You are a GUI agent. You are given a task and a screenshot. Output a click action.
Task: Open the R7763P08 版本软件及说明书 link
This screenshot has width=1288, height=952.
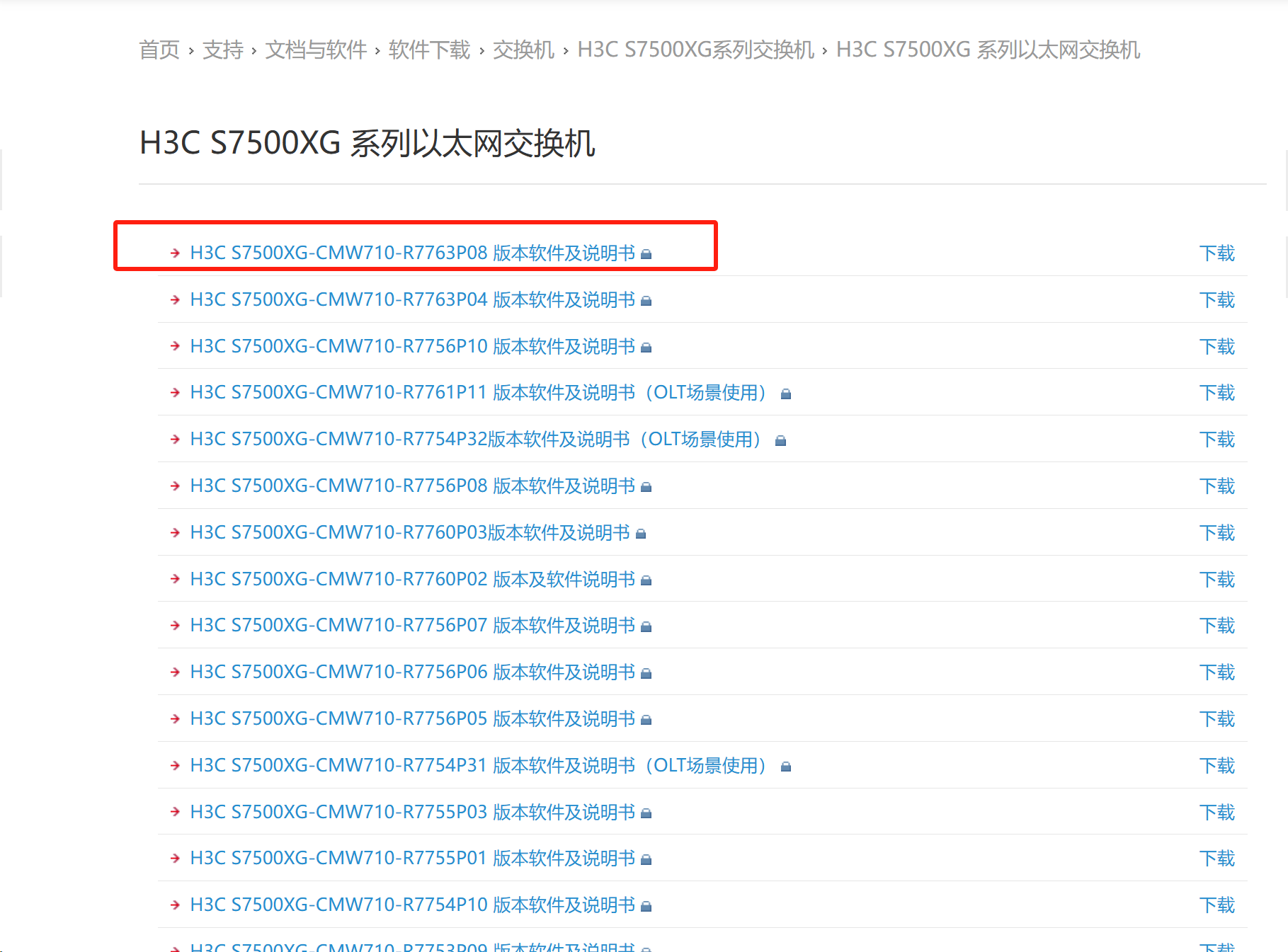pos(413,253)
